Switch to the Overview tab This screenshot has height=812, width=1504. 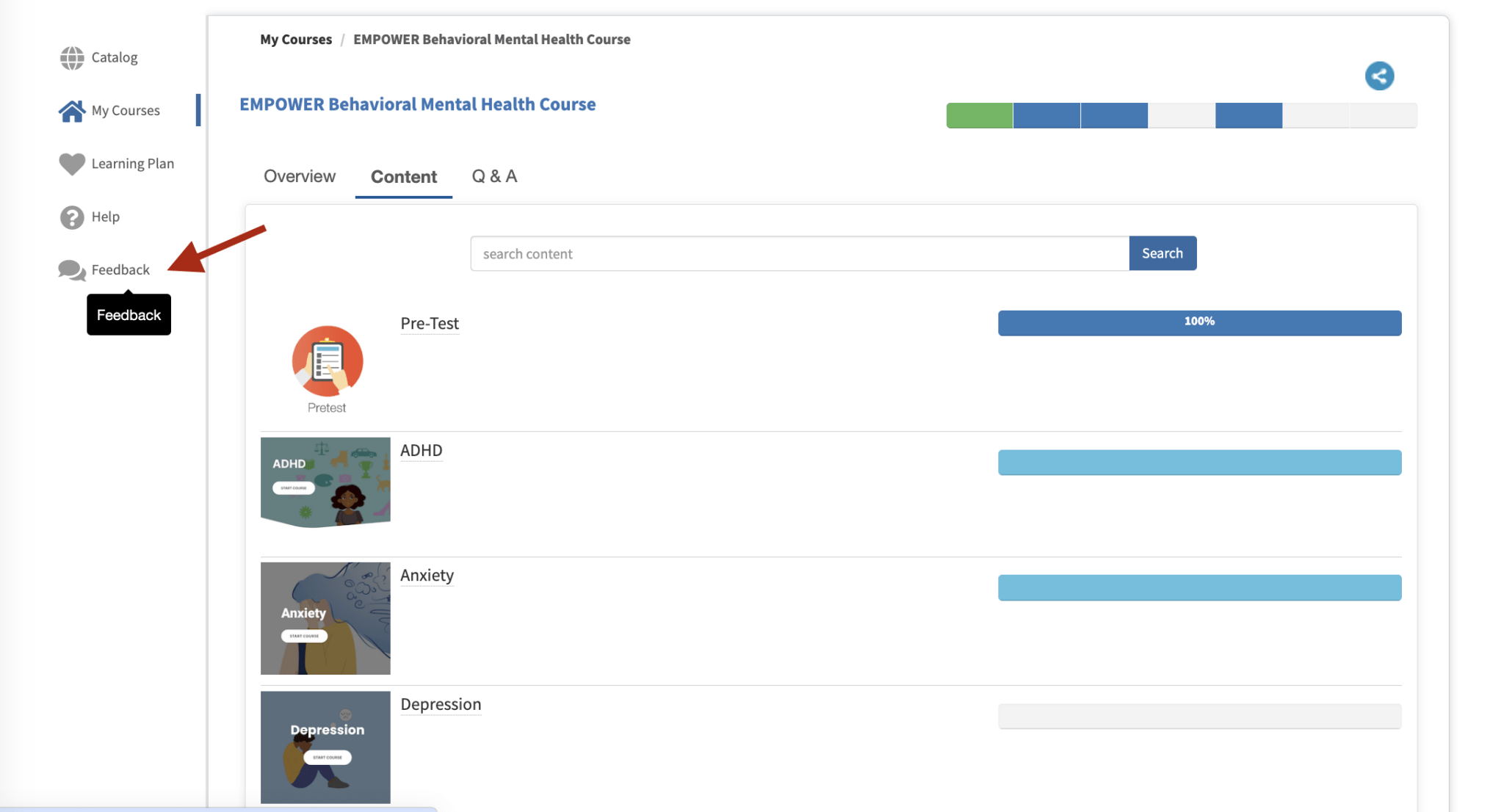click(x=300, y=176)
